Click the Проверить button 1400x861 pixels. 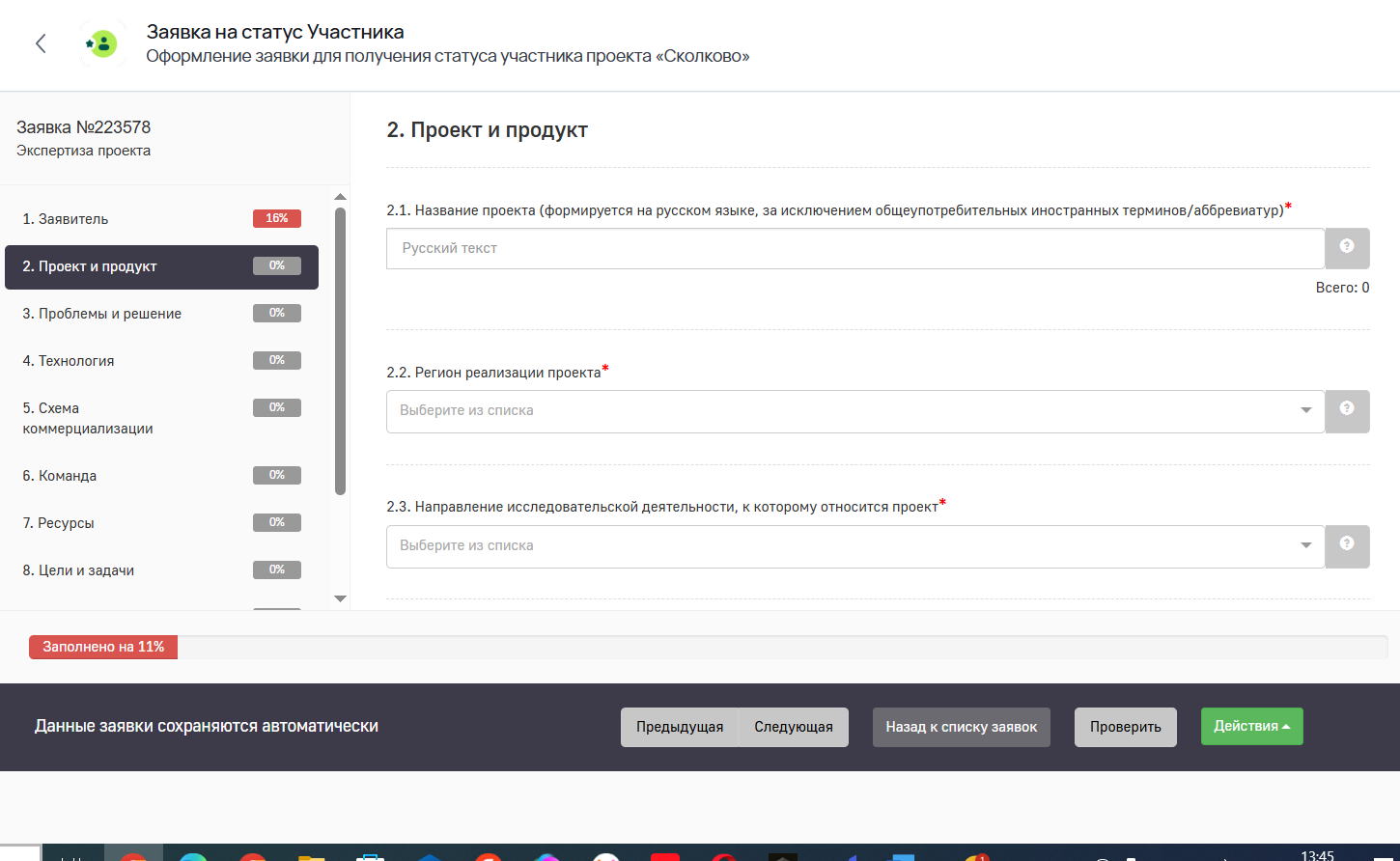(x=1126, y=727)
